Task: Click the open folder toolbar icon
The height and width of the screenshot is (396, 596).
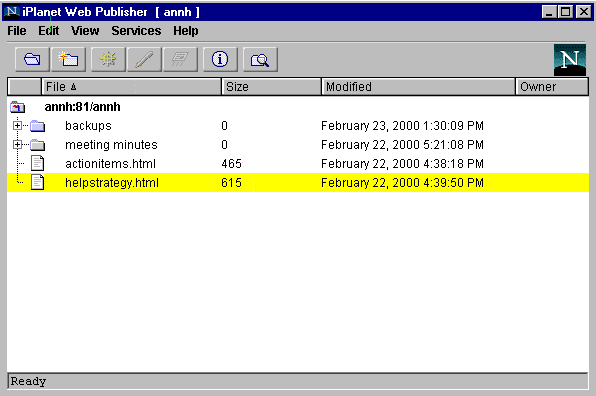Action: (x=32, y=59)
